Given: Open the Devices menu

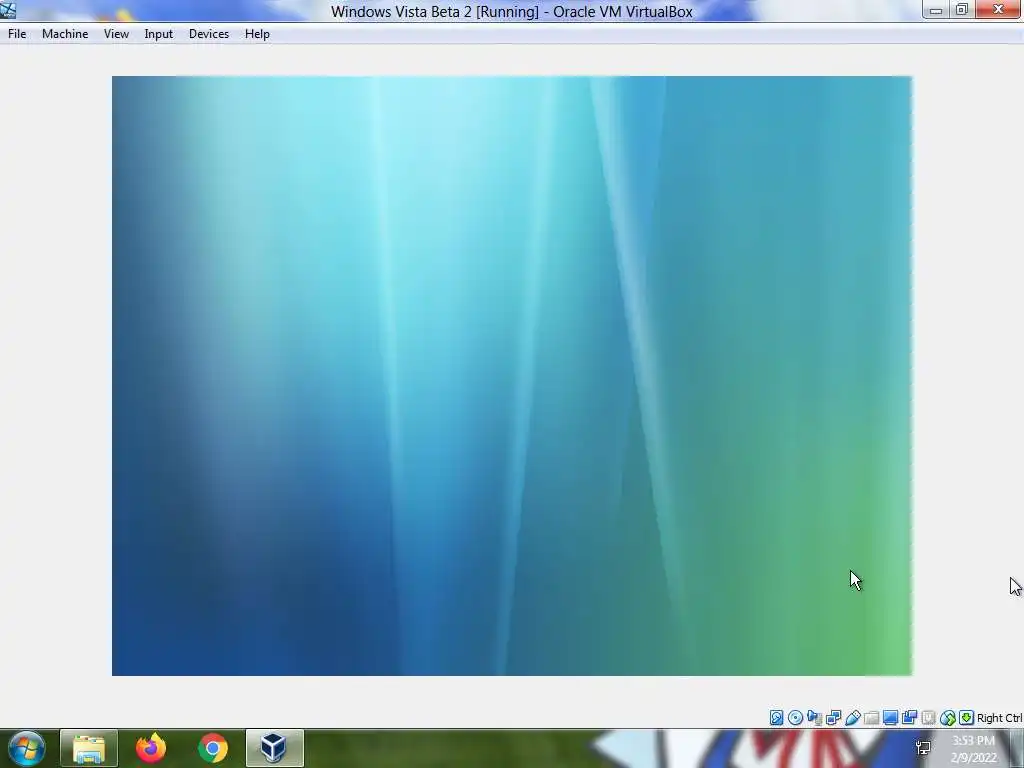Looking at the screenshot, I should click(209, 34).
